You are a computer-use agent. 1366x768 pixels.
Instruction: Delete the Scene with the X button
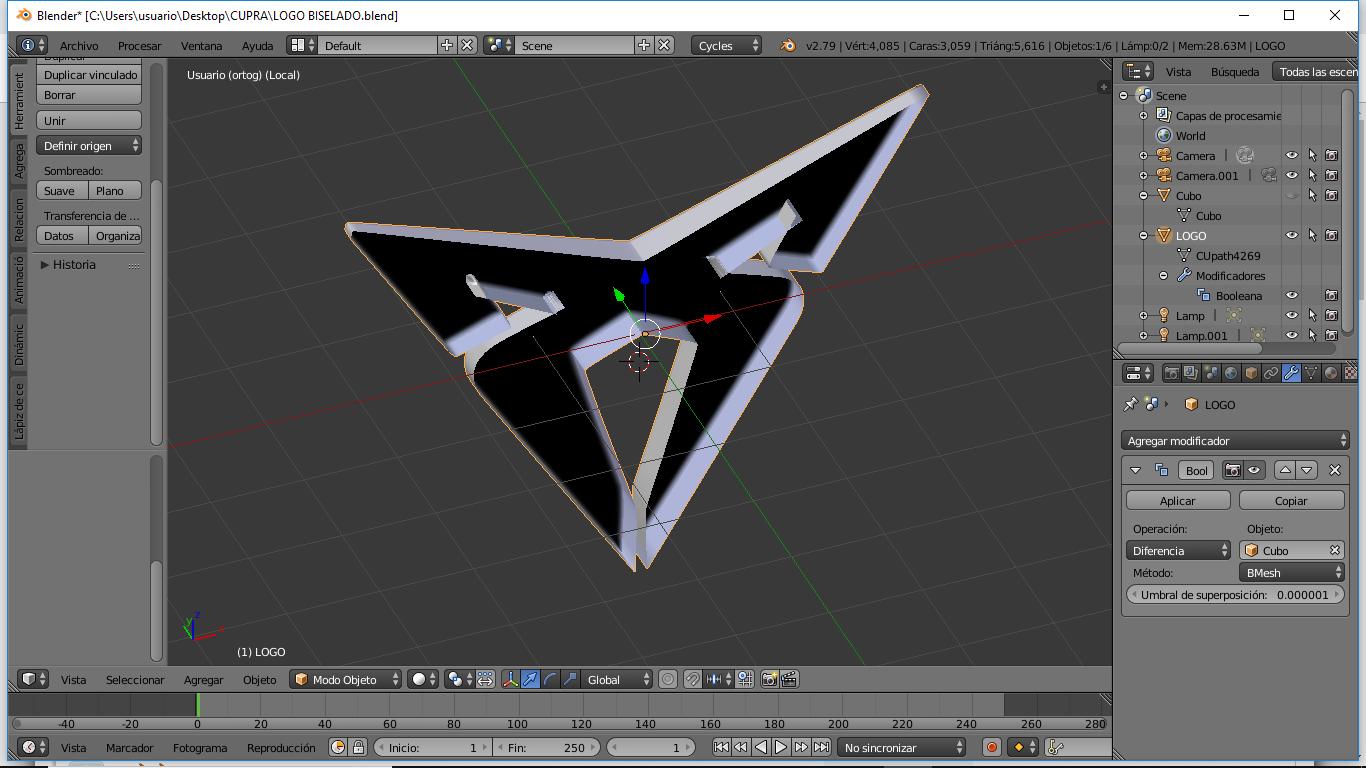664,45
